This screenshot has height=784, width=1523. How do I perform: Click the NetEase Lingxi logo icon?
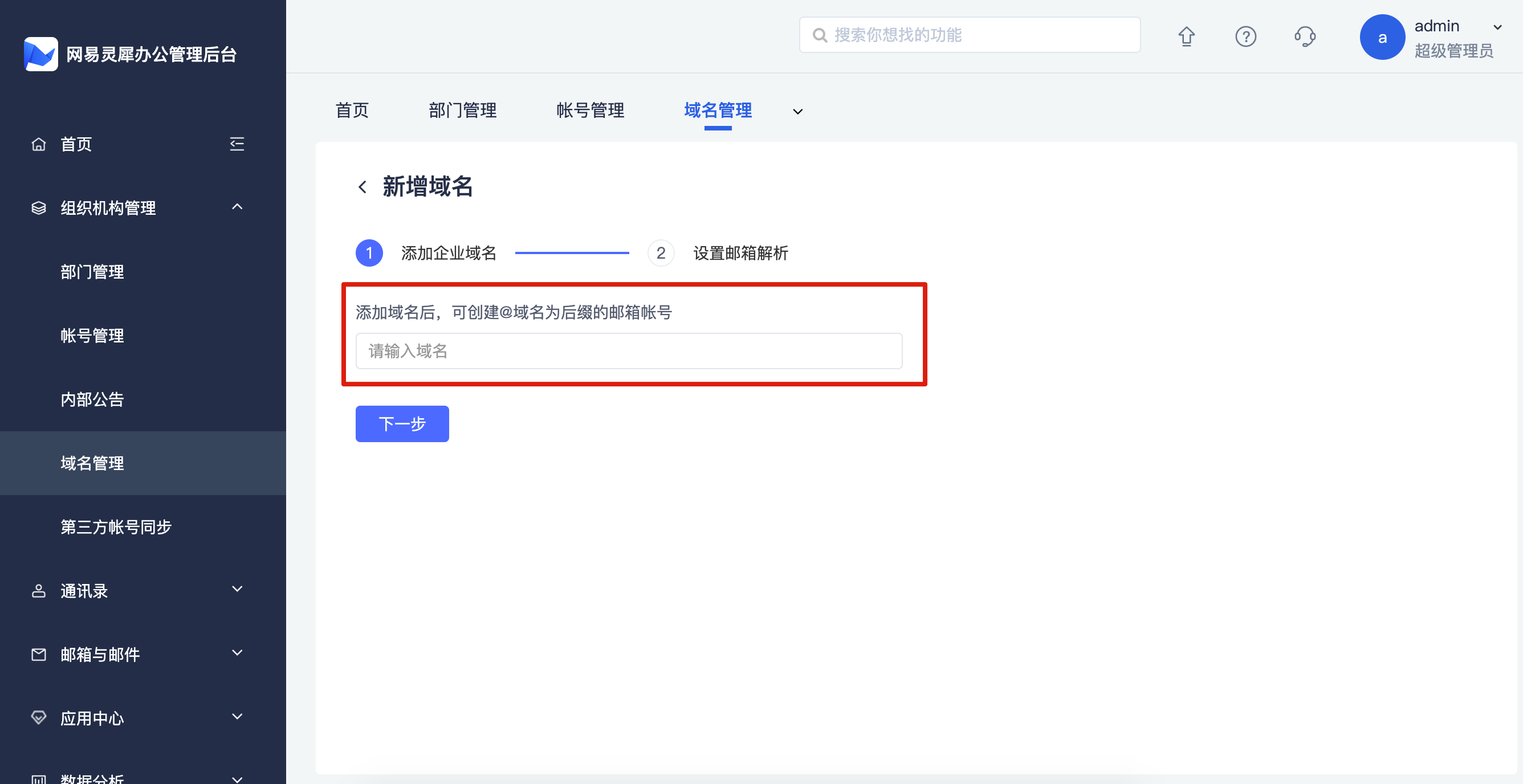coord(41,54)
